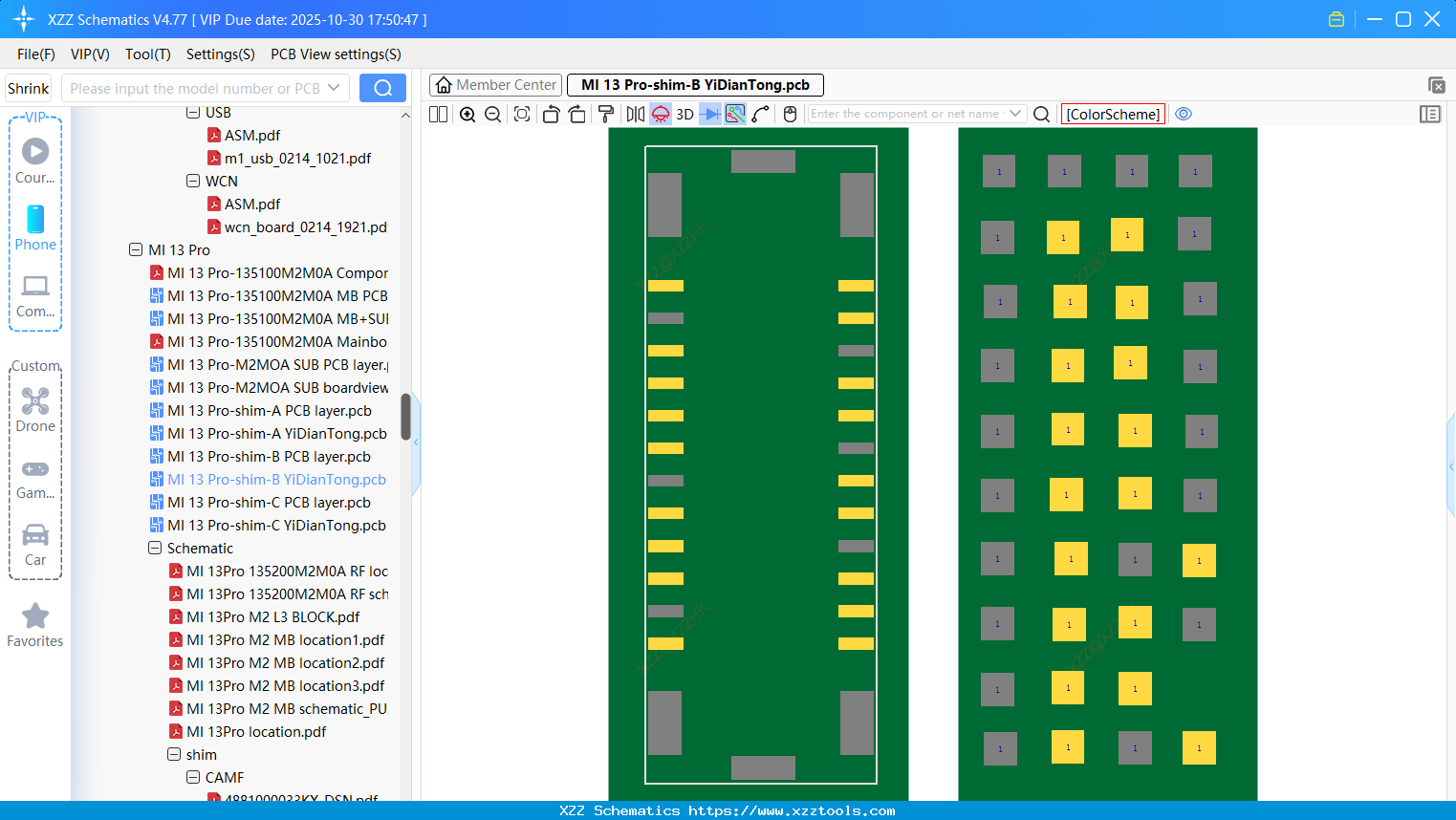Collapse the MI 13 Pro tree node
Image resolution: width=1456 pixels, height=820 pixels.
point(136,249)
